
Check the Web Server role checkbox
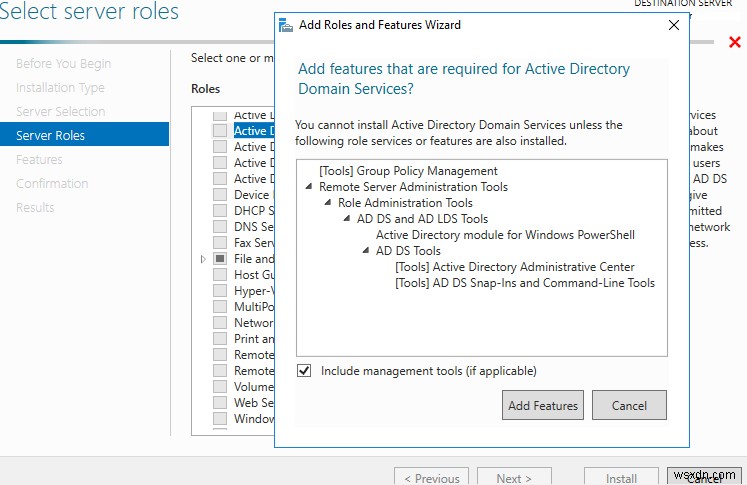coord(220,403)
